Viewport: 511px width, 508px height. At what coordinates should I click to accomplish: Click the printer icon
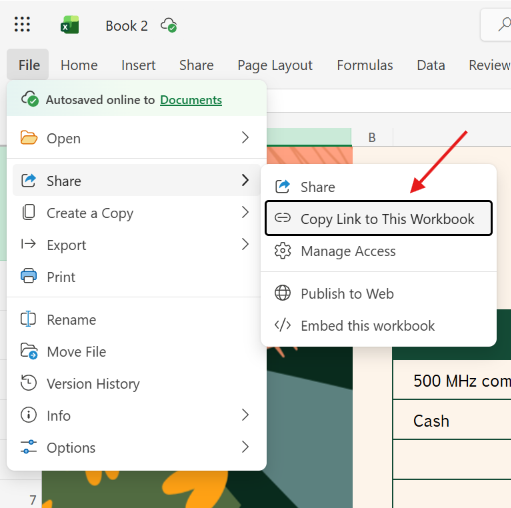29,276
